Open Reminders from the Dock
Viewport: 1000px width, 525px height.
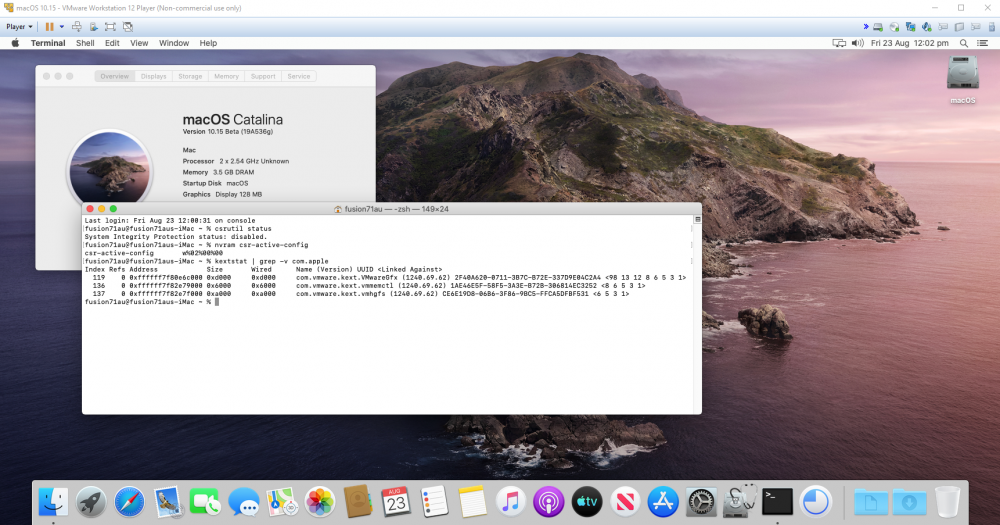click(434, 502)
